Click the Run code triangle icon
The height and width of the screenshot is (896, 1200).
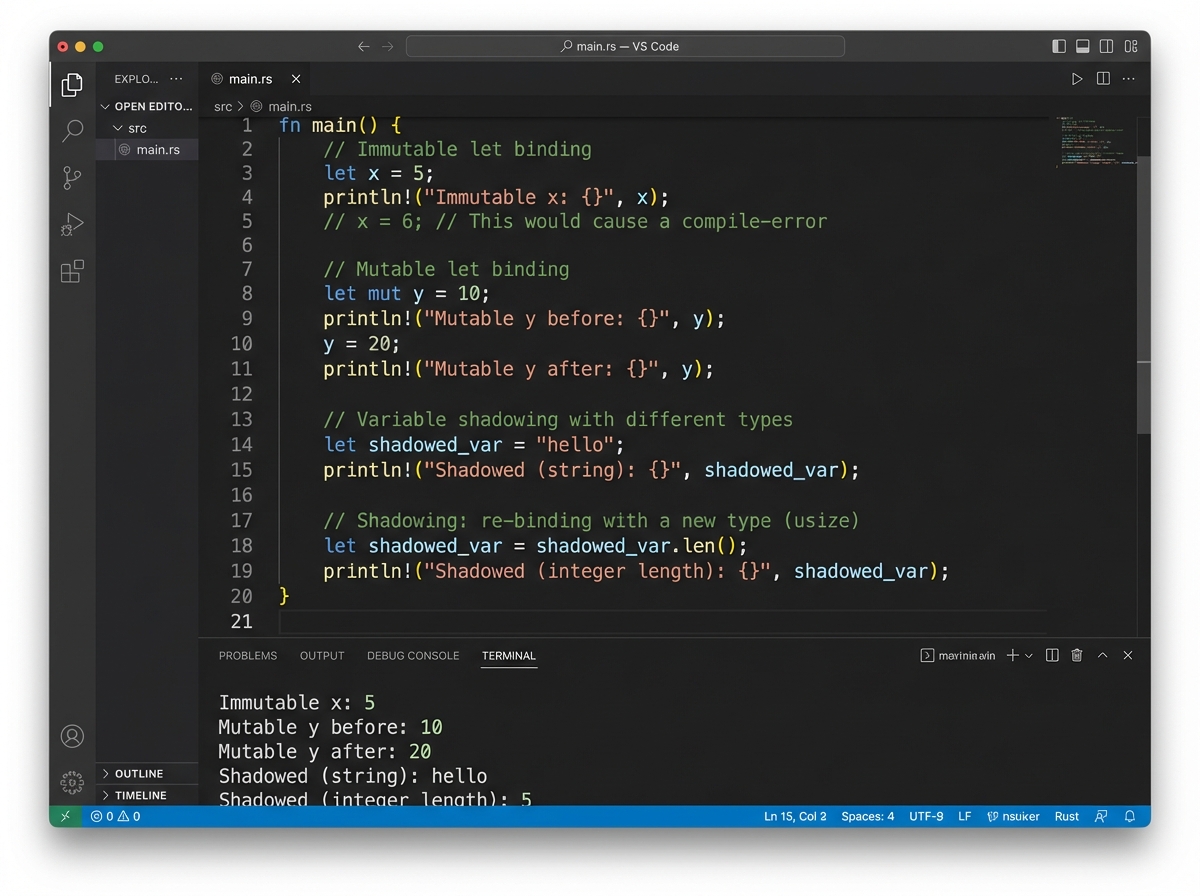pyautogui.click(x=1076, y=78)
